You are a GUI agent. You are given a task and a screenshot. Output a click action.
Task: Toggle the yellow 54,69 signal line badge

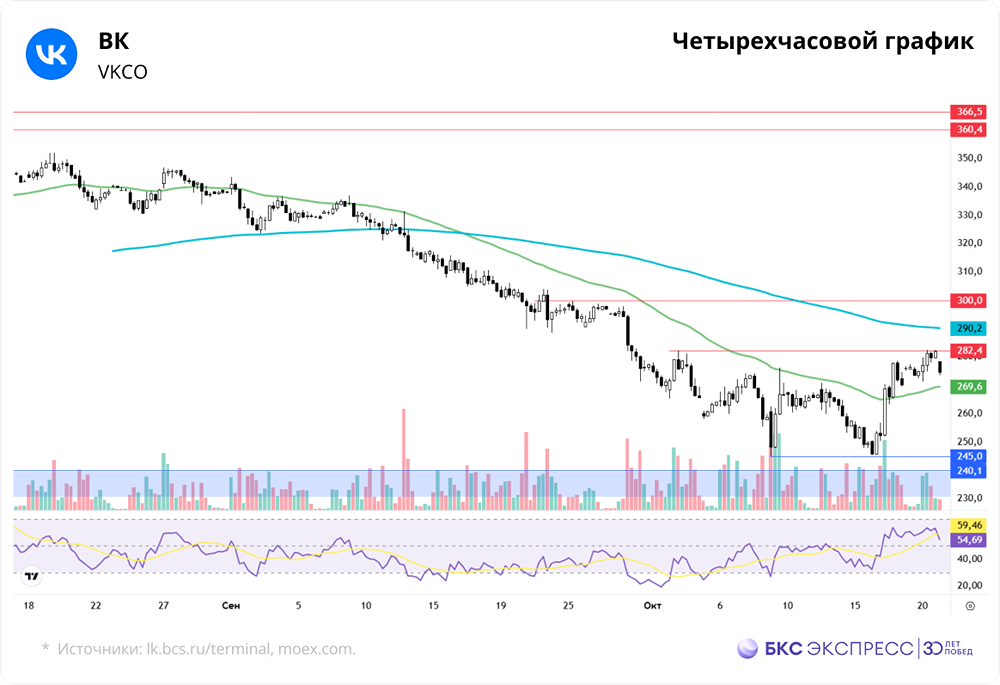pyautogui.click(x=968, y=539)
